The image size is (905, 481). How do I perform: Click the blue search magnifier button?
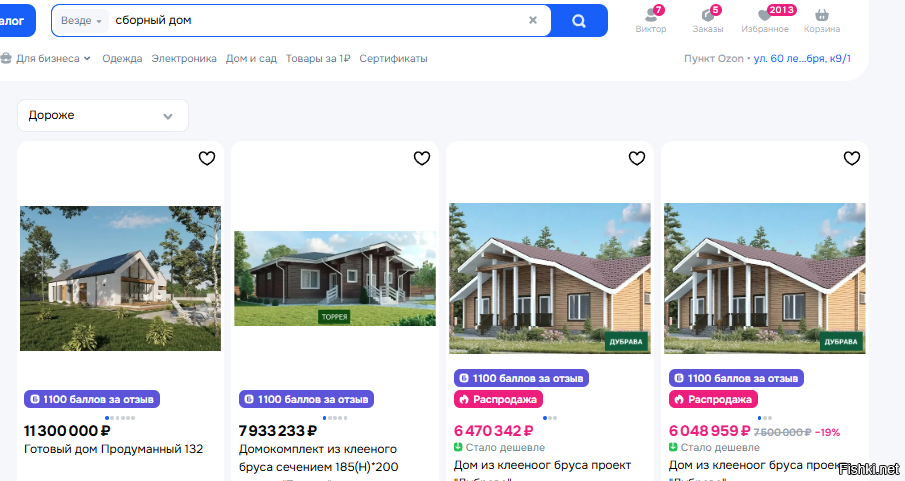(579, 20)
